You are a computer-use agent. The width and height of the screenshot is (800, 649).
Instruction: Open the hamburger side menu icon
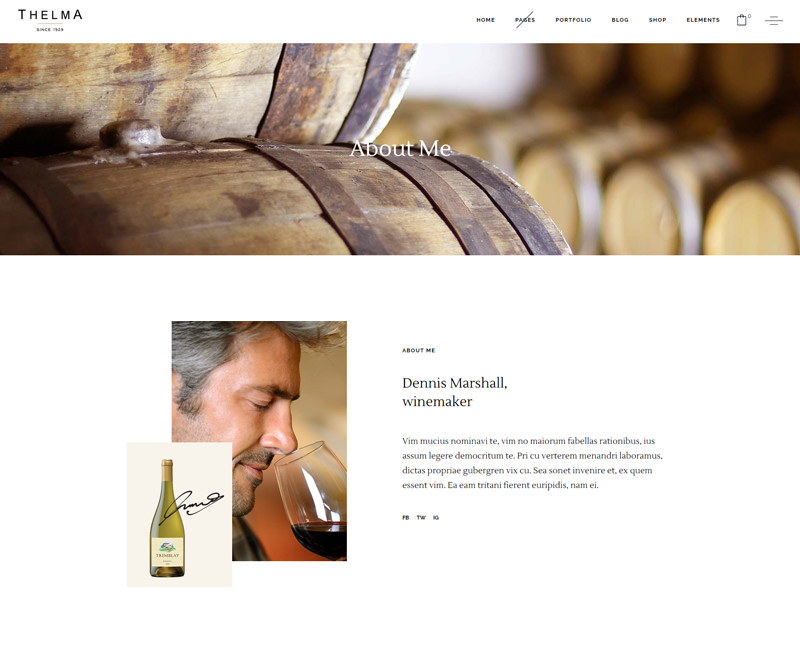point(773,21)
